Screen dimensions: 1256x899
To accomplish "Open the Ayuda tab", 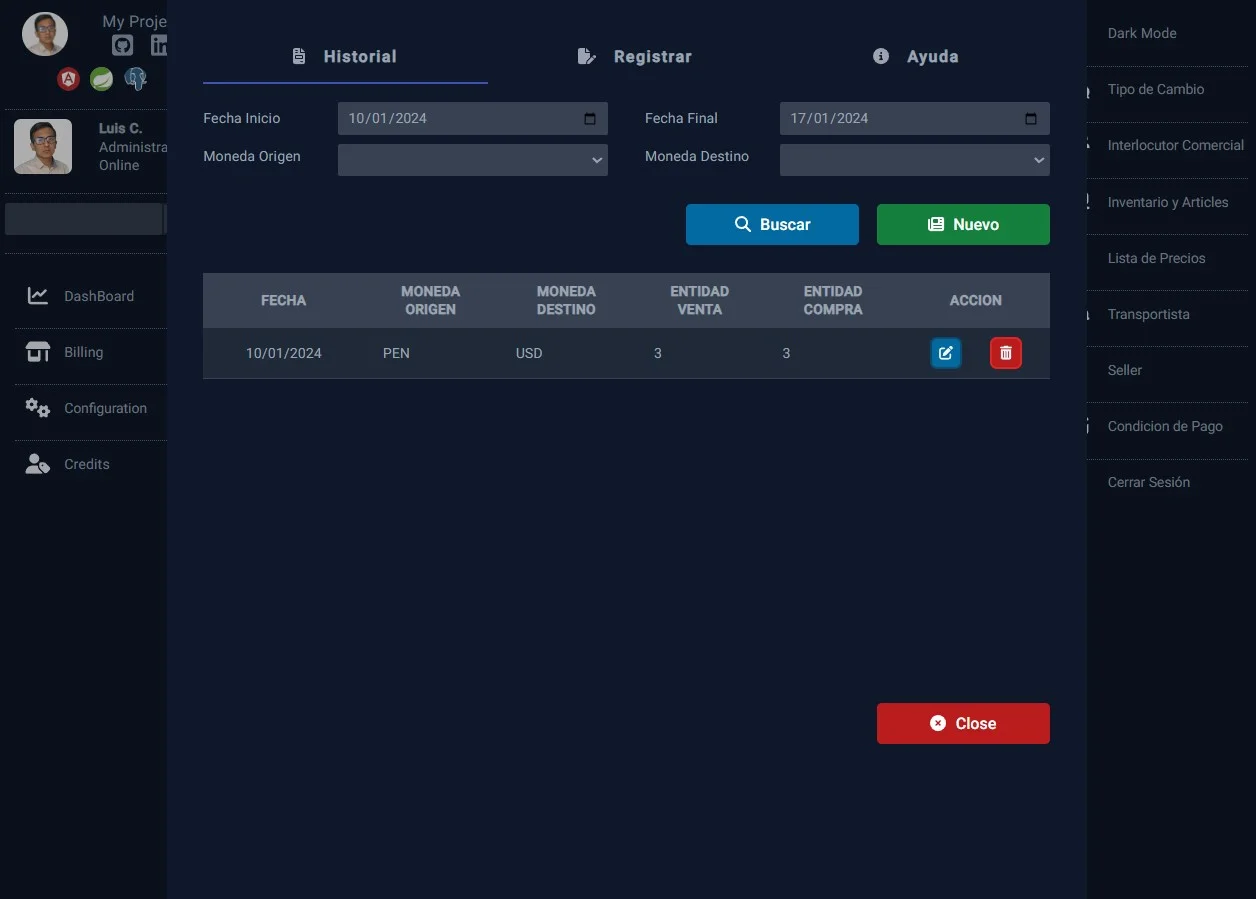I will 916,57.
